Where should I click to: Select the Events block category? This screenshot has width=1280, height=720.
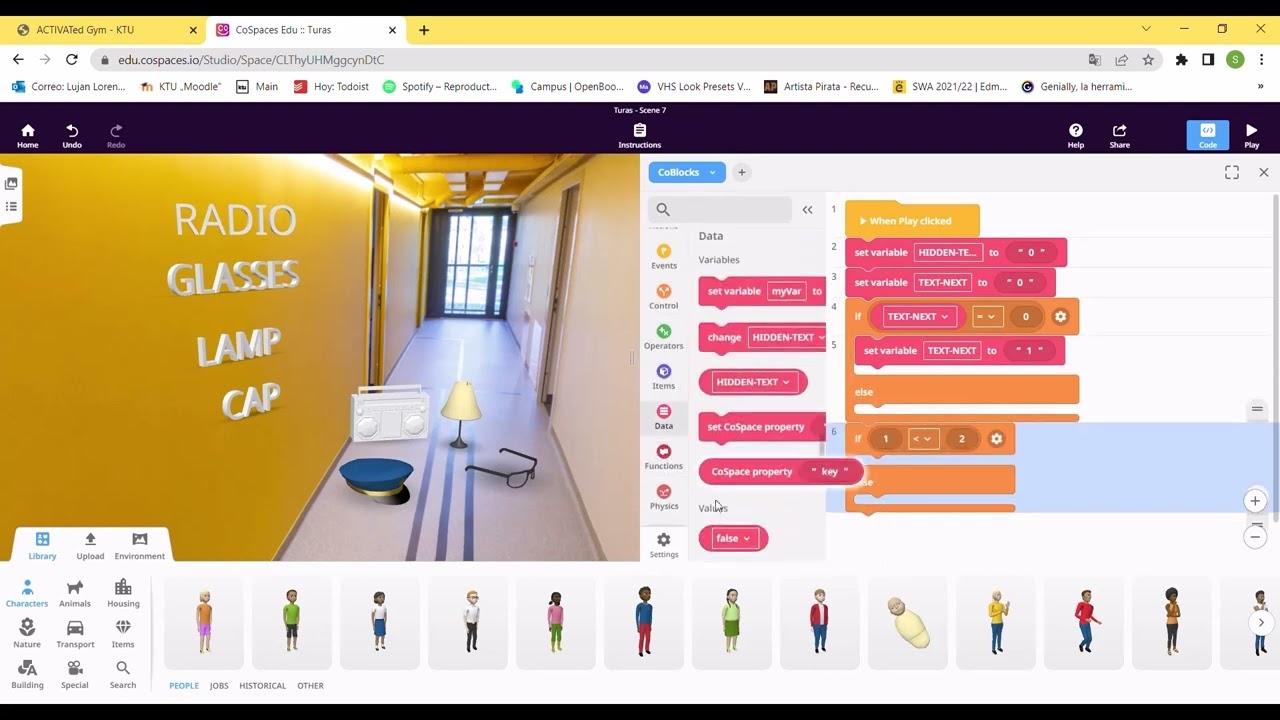pos(664,257)
